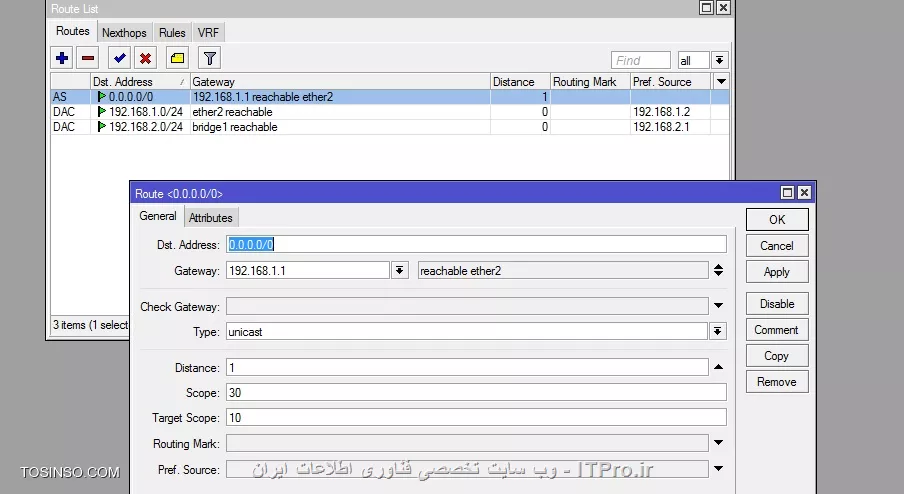Expand the Routing Mark field

[718, 443]
